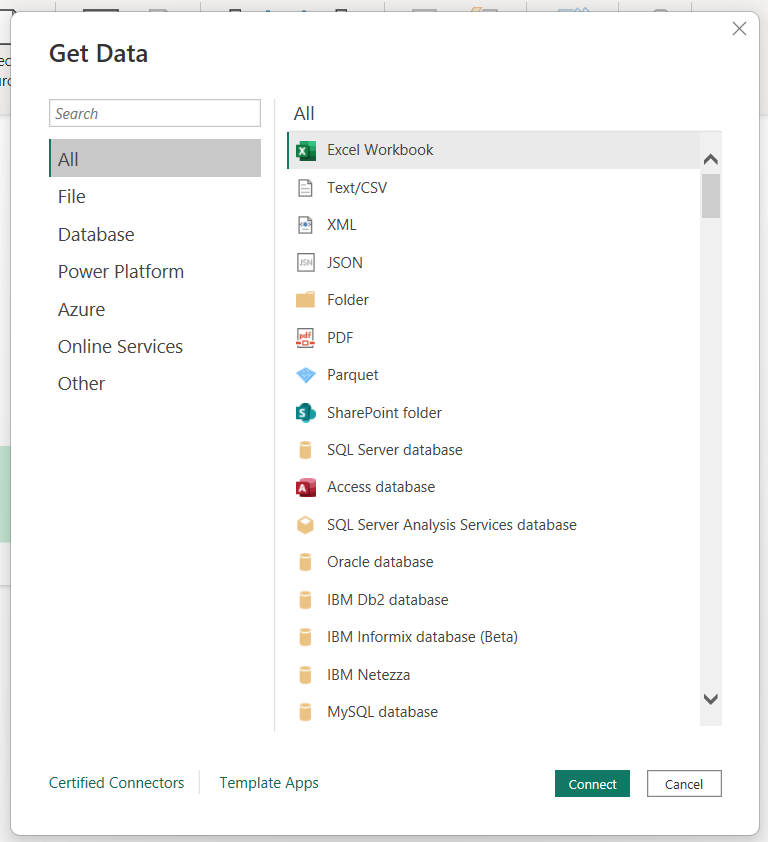Image resolution: width=768 pixels, height=842 pixels.
Task: Select the Access database connector
Action: pos(380,487)
